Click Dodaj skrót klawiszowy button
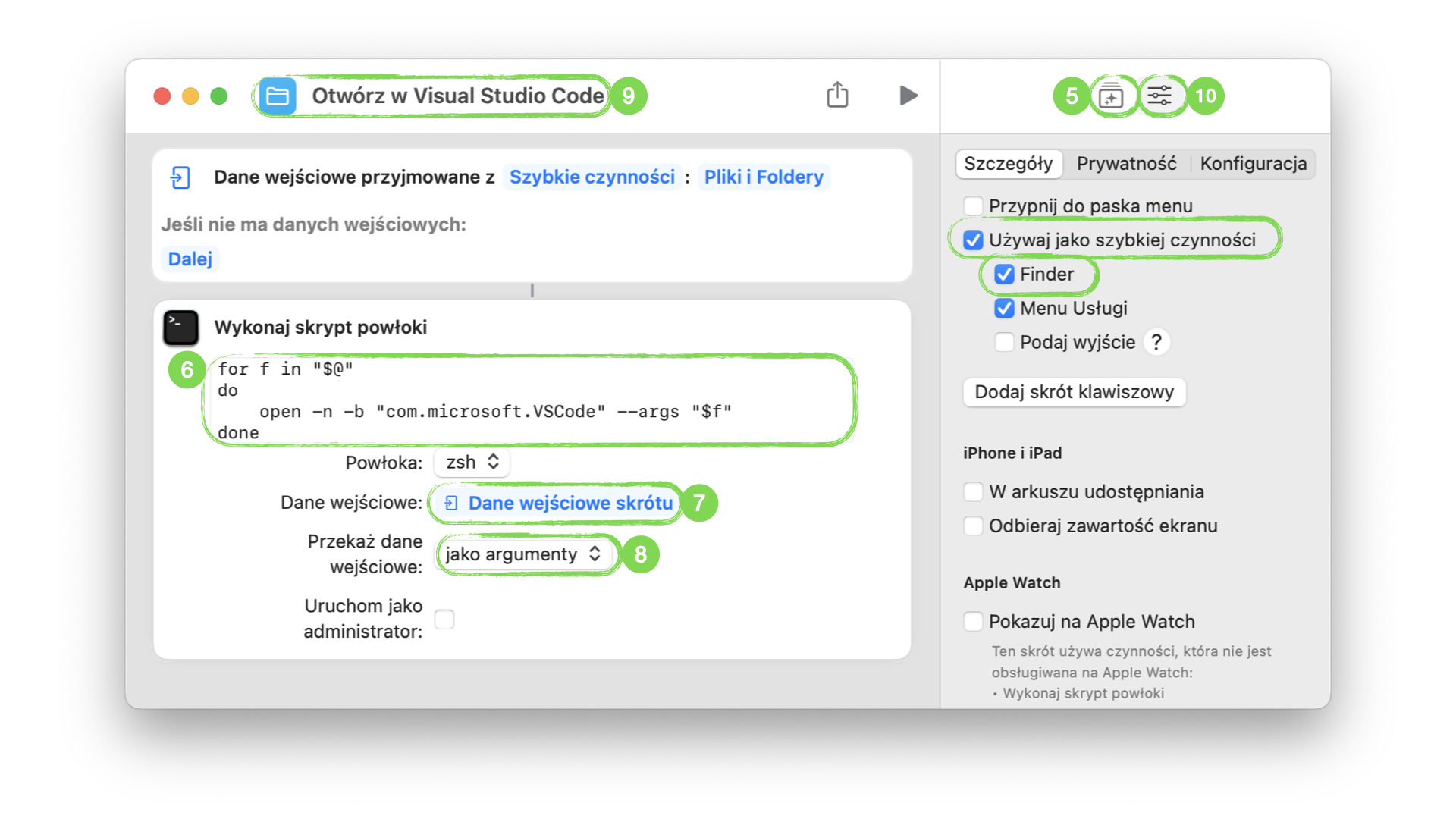 (x=1075, y=391)
